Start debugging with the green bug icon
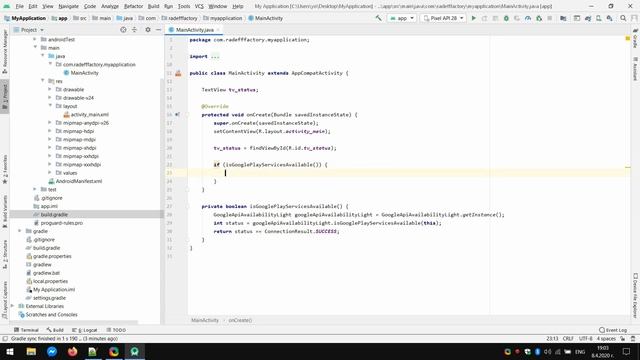640x360 pixels. [x=506, y=18]
